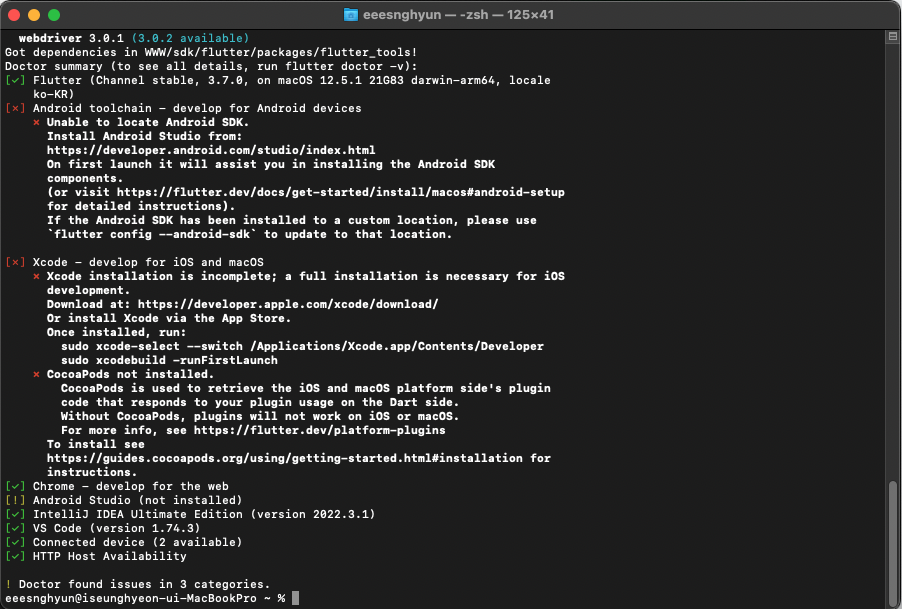Click the red x before 'CocoaPods not installed'

tap(36, 374)
